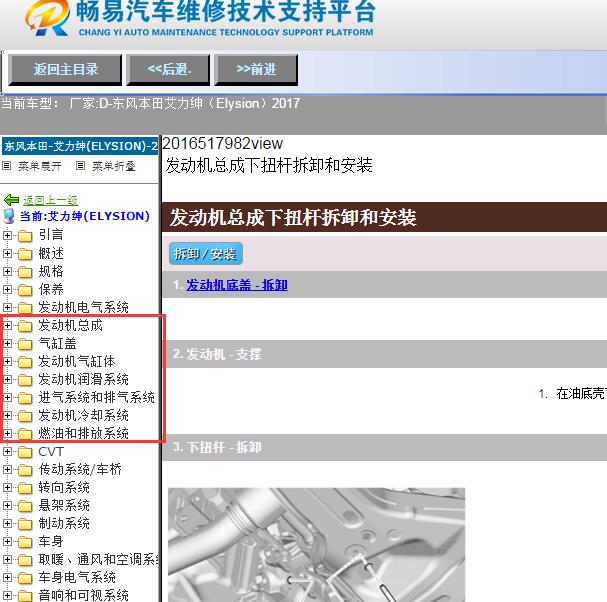
Task: Click the 2. 发动机 - 支撑 step header
Action: click(384, 354)
